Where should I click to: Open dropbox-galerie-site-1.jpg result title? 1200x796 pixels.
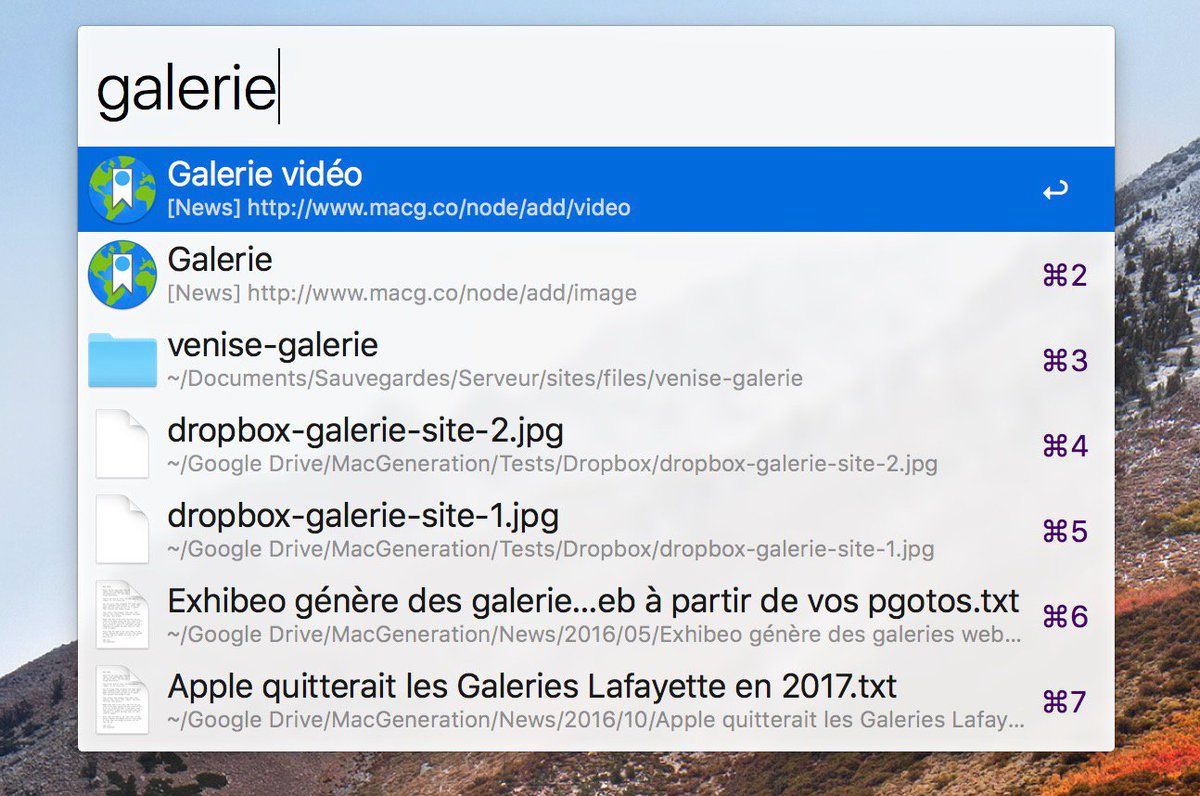[x=364, y=516]
